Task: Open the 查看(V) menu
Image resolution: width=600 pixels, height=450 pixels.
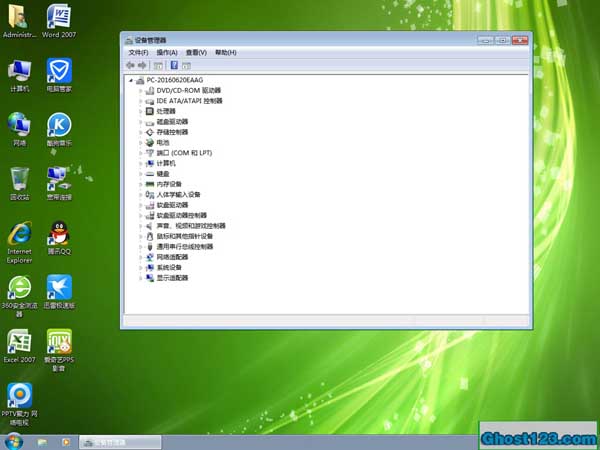Action: (196, 52)
